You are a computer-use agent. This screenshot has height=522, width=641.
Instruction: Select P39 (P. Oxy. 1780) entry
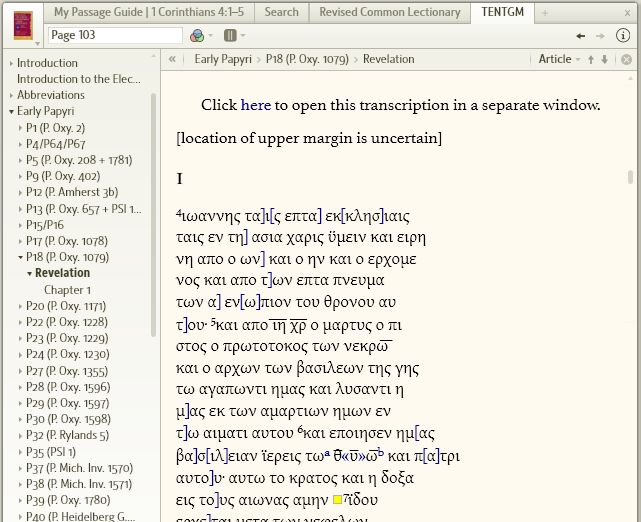click(68, 500)
